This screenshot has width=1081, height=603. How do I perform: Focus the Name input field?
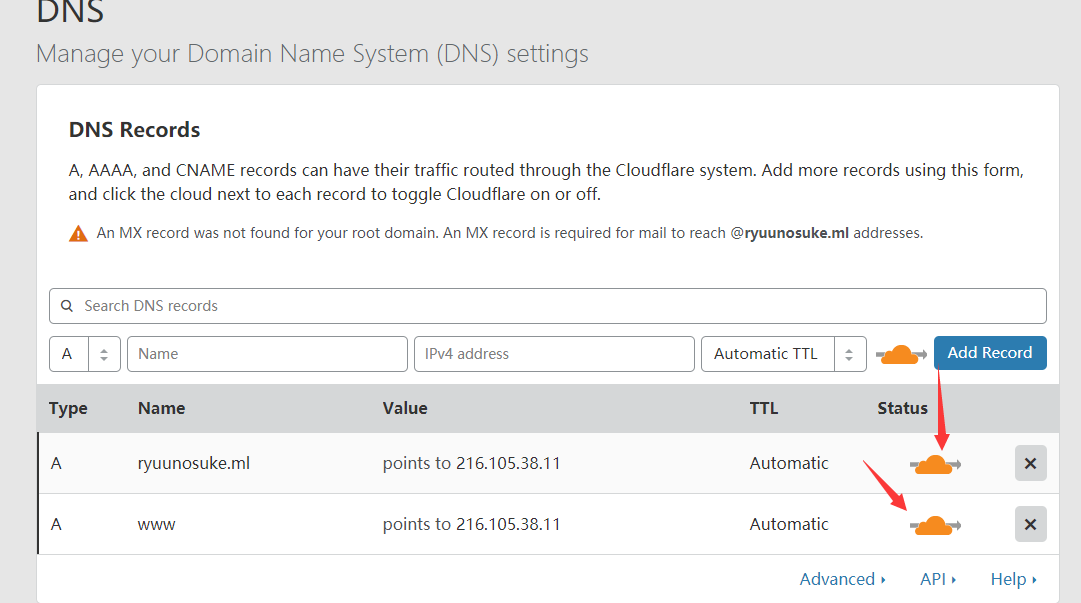click(267, 354)
